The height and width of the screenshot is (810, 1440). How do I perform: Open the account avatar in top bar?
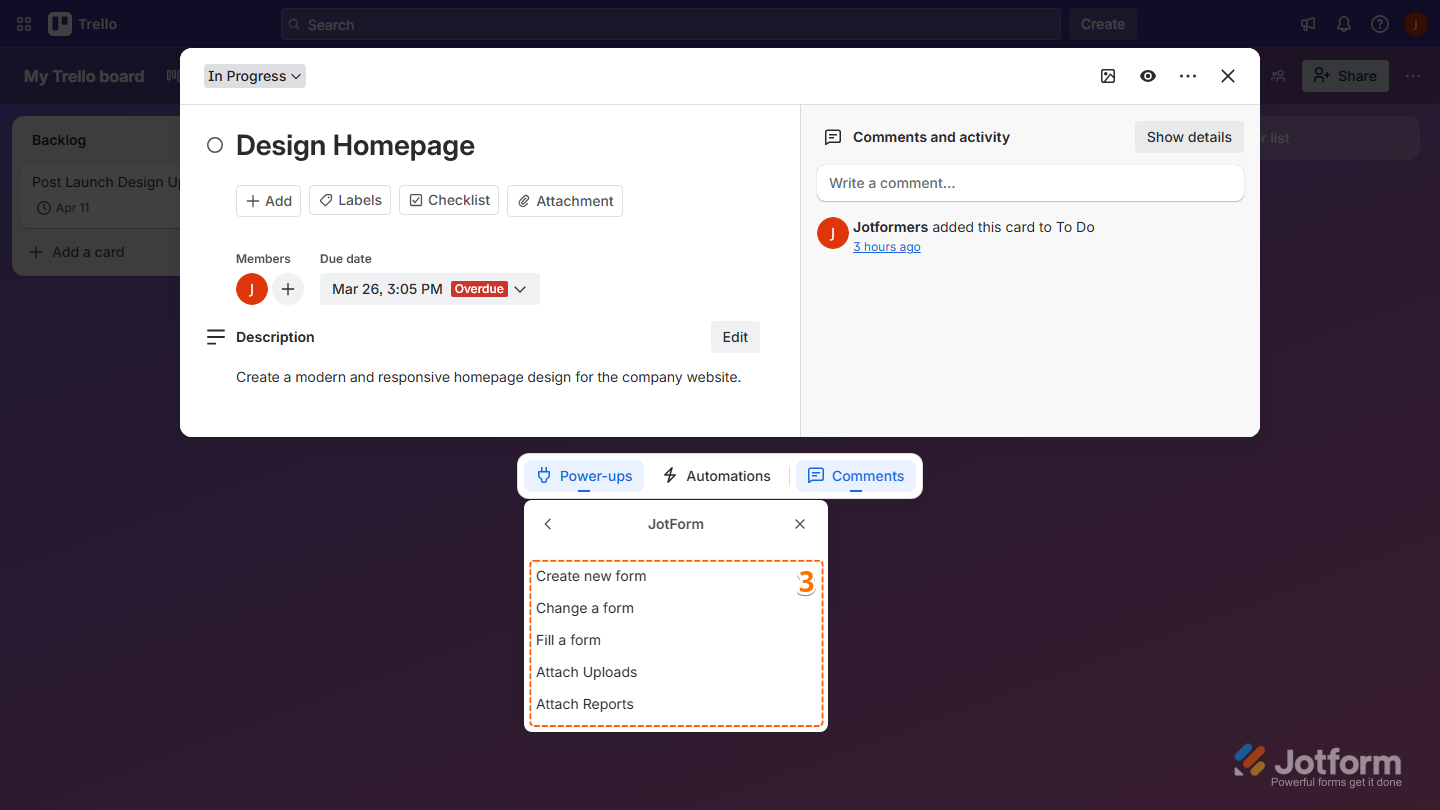[x=1415, y=24]
